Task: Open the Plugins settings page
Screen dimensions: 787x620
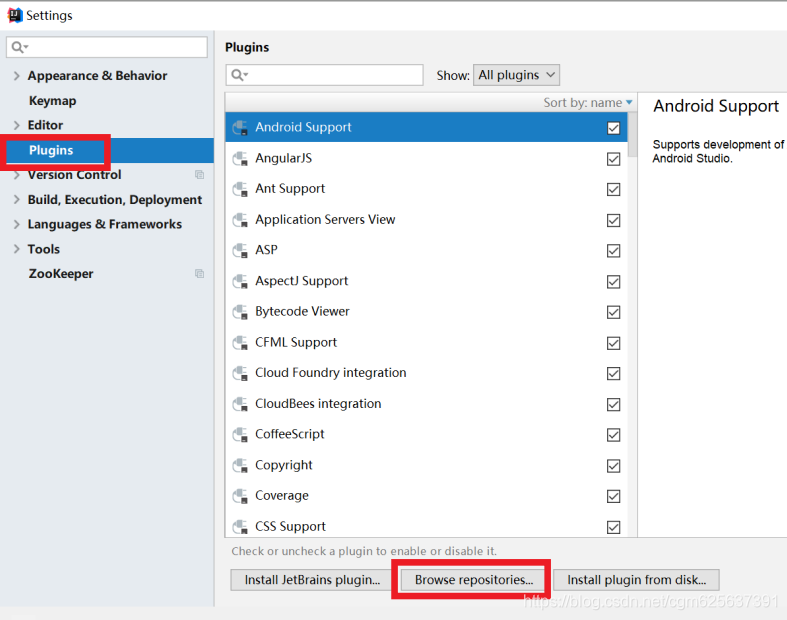Action: (x=51, y=150)
